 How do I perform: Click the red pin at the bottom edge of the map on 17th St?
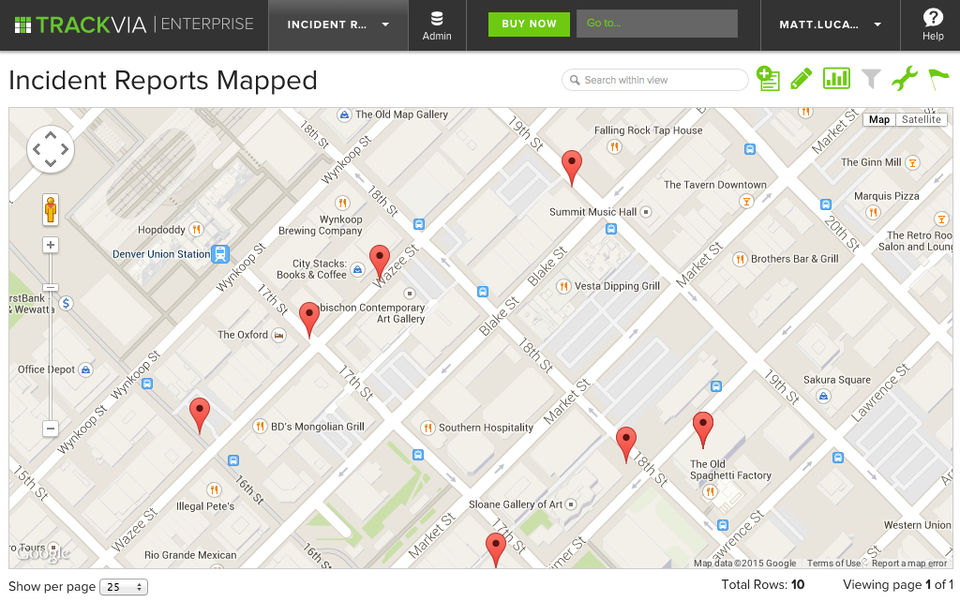pyautogui.click(x=495, y=550)
